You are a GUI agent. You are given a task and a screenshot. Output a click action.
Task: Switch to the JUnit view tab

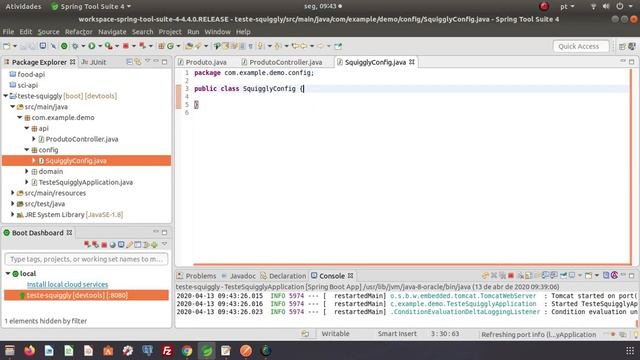click(94, 62)
